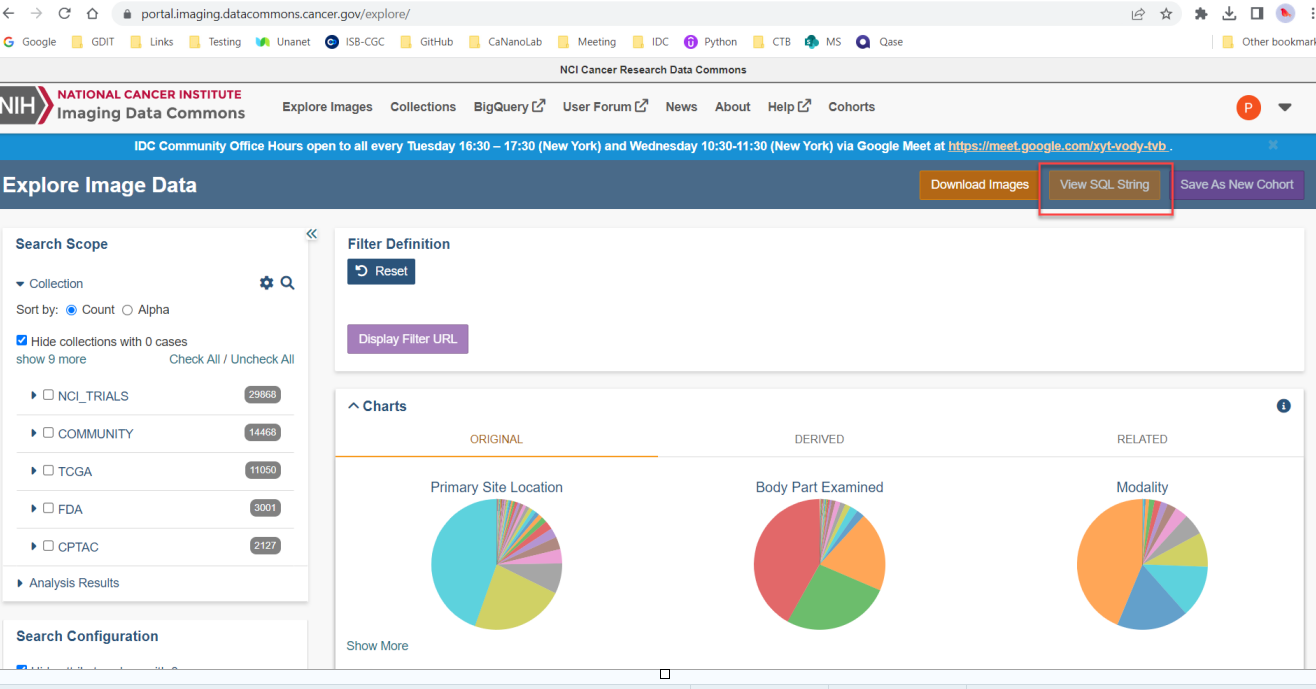Open the Search Scope settings gear icon
Image resolution: width=1316 pixels, height=689 pixels.
coord(266,283)
